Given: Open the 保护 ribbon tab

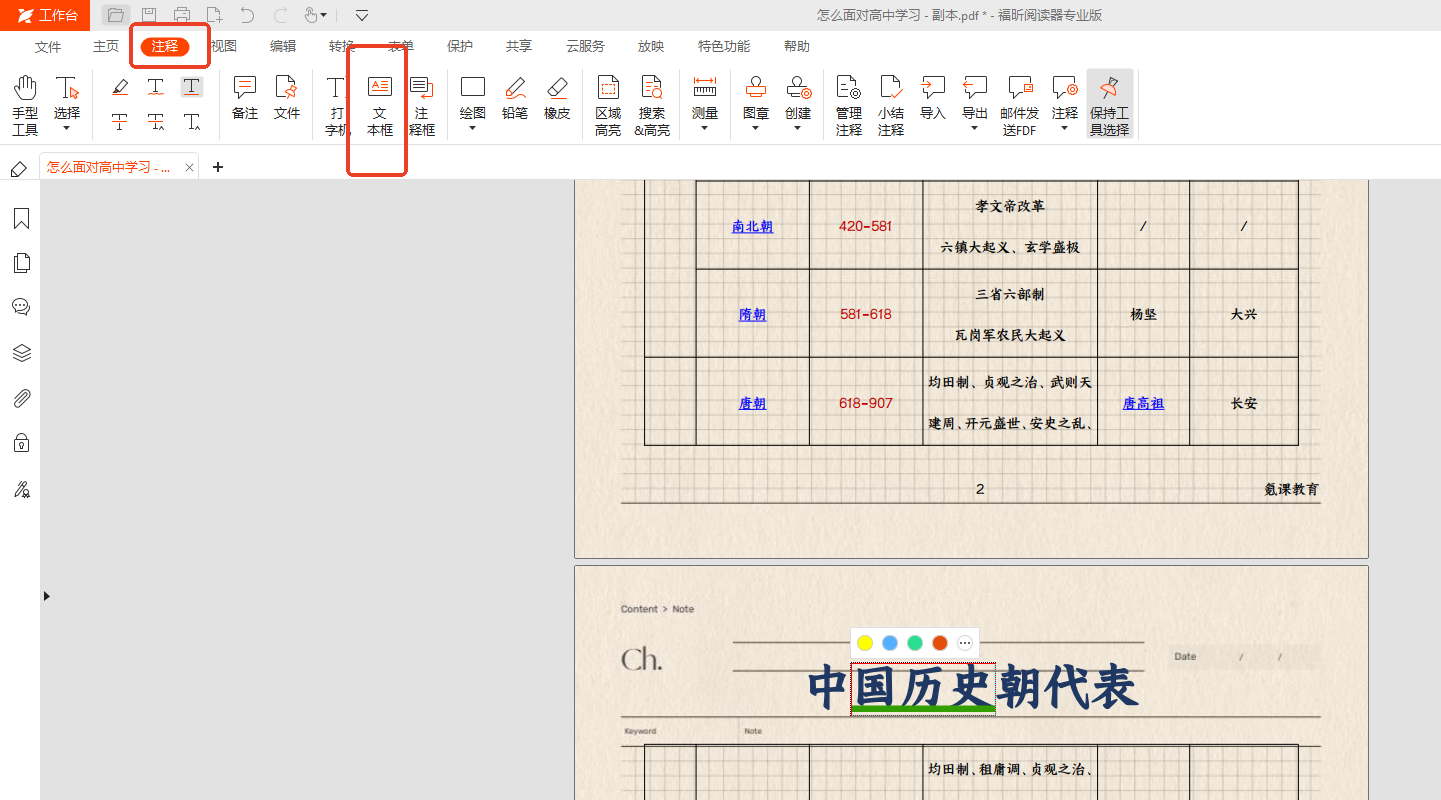Looking at the screenshot, I should click(x=460, y=46).
